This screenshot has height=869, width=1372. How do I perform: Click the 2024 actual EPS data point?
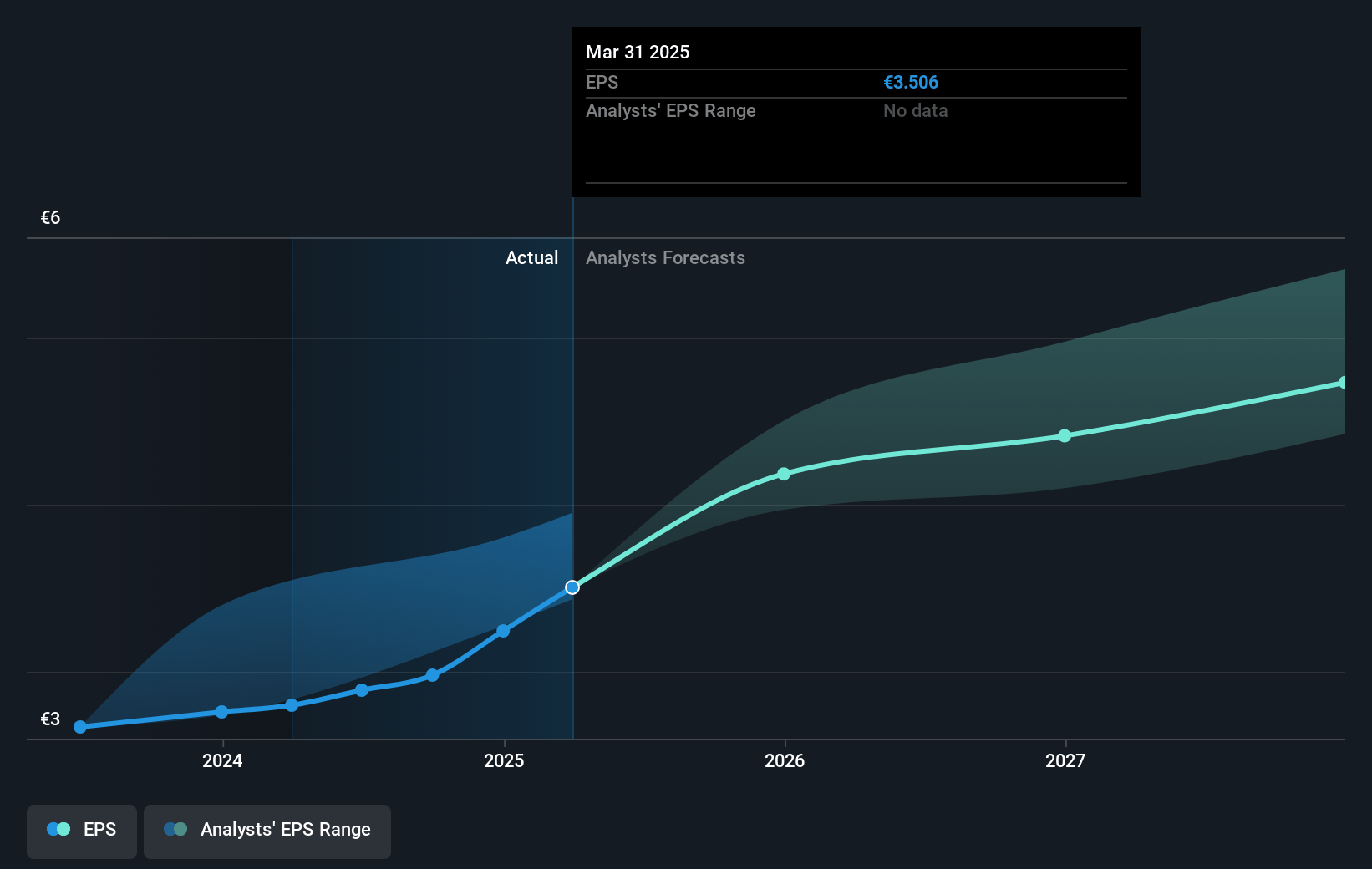pyautogui.click(x=221, y=712)
